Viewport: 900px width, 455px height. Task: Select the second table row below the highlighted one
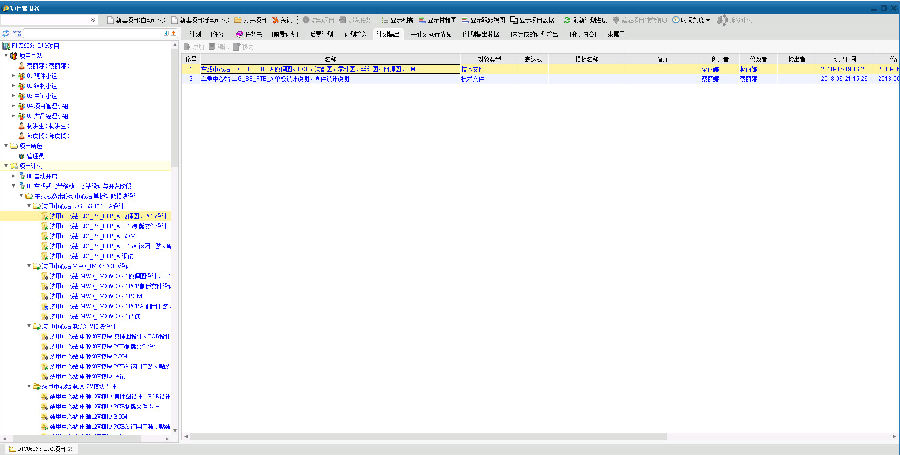pyautogui.click(x=540, y=79)
